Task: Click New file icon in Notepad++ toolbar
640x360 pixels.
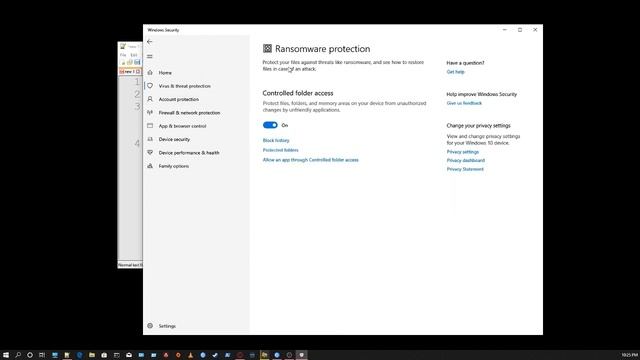Action: 123,62
